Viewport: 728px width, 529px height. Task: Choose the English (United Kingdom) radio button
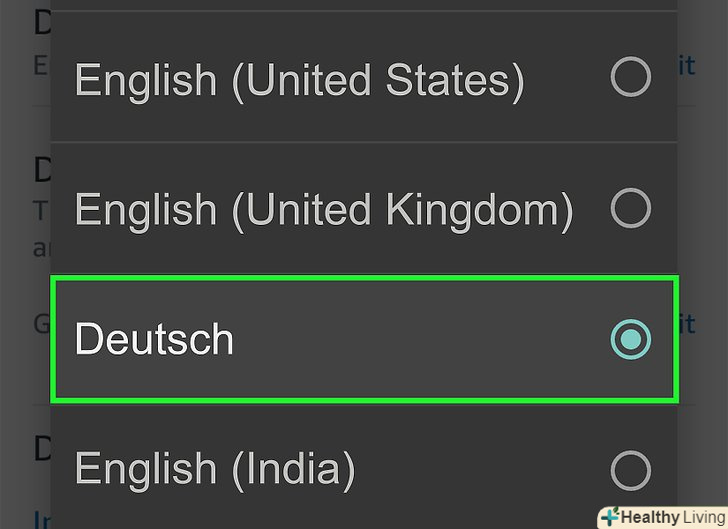(x=630, y=209)
